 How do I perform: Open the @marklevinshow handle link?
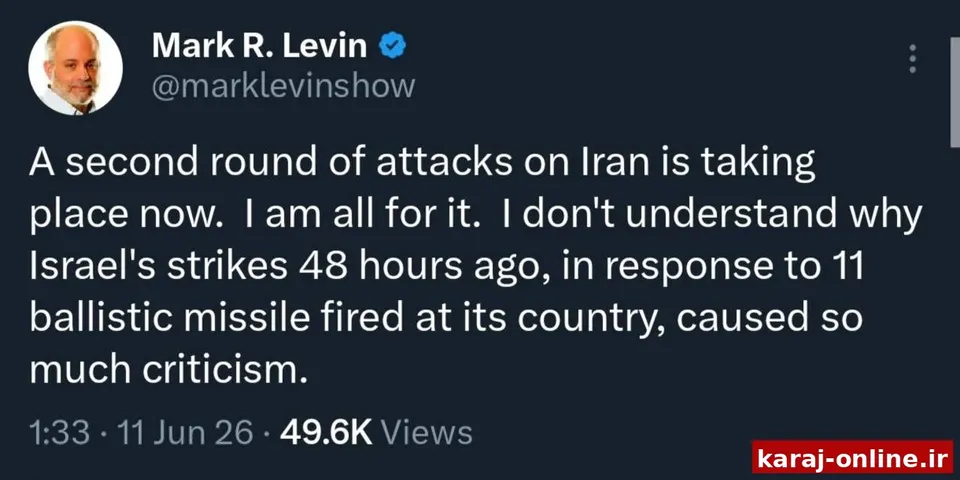[283, 86]
